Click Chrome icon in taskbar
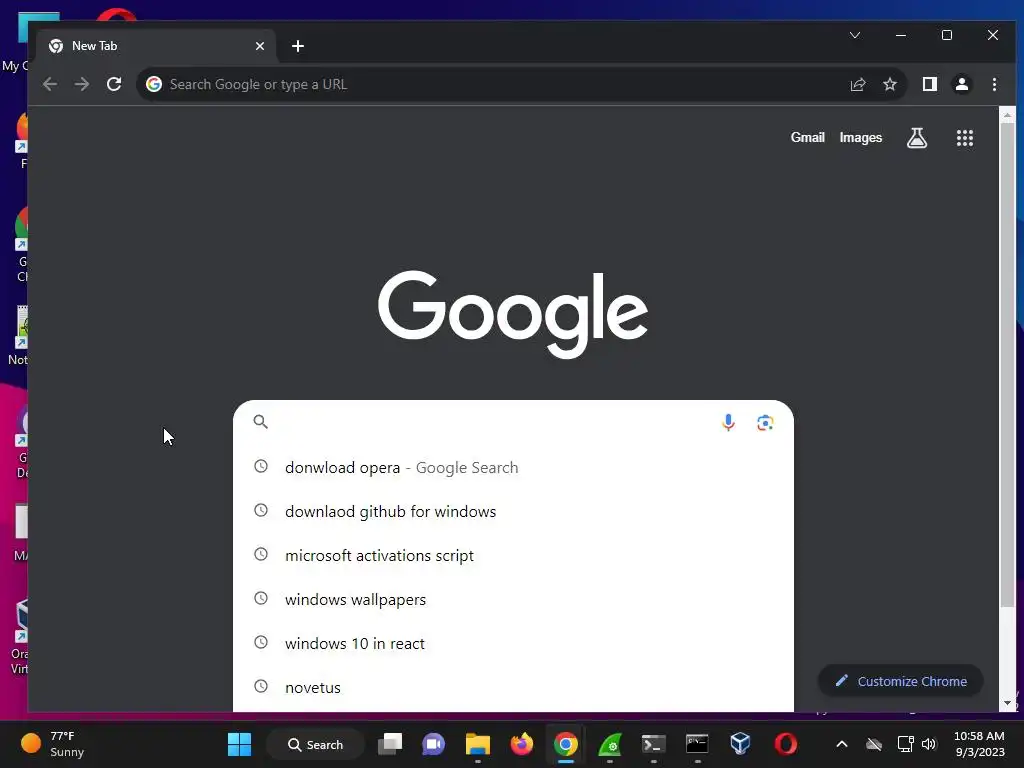The image size is (1024, 768). click(x=566, y=744)
